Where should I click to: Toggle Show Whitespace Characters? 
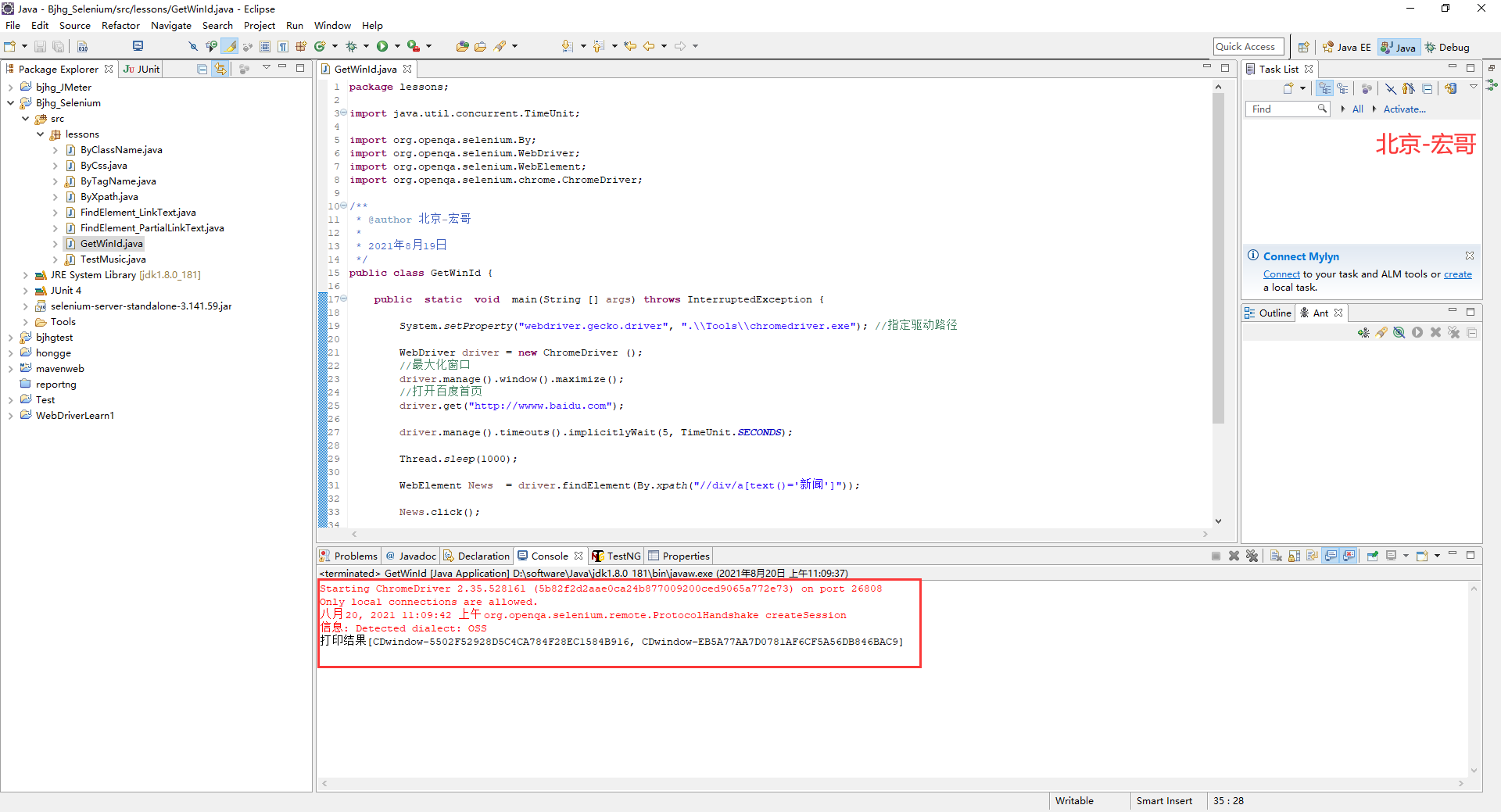[283, 47]
